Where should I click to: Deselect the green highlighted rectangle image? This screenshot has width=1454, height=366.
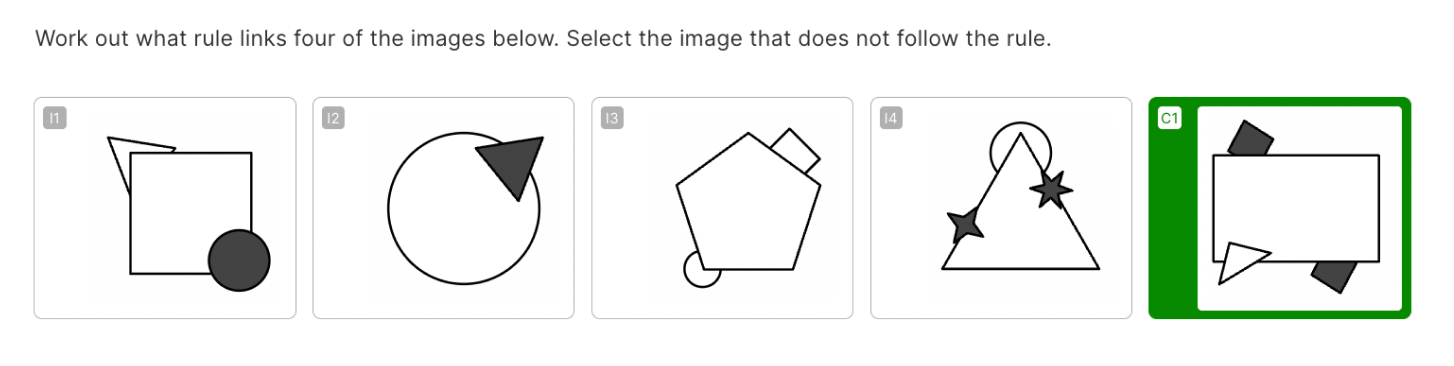pos(1280,208)
